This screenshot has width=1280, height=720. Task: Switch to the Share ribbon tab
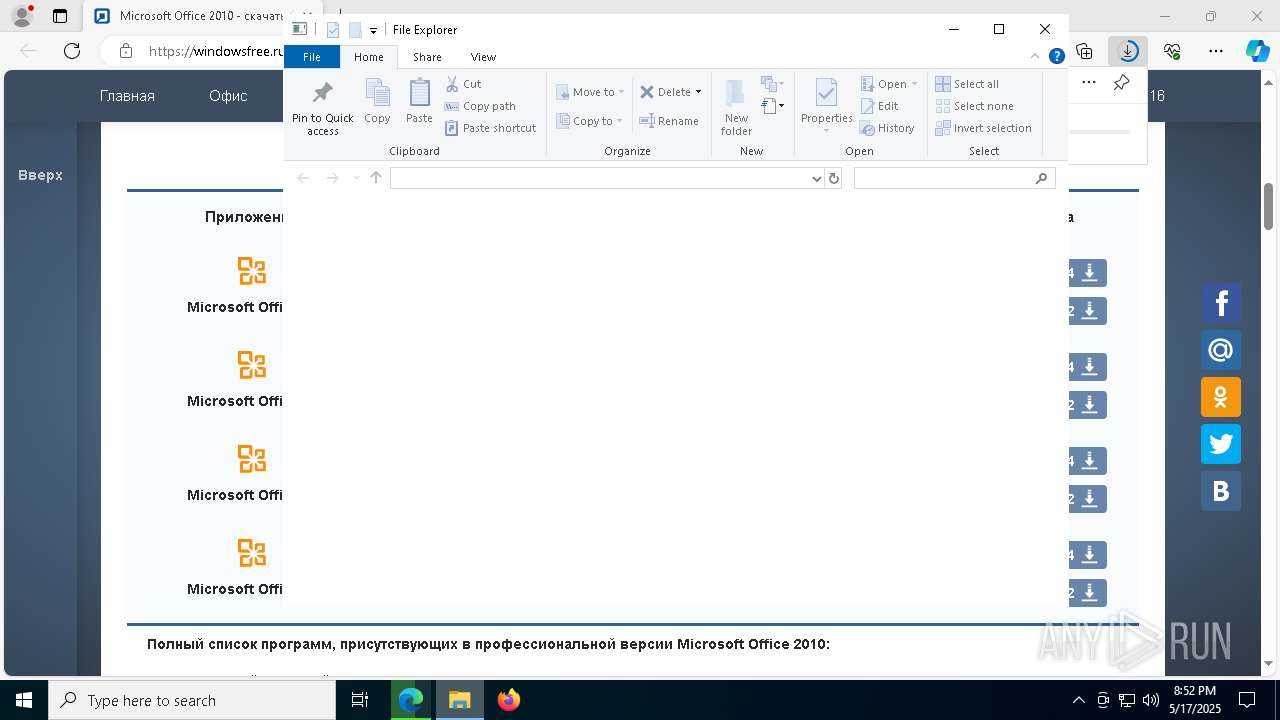tap(427, 57)
